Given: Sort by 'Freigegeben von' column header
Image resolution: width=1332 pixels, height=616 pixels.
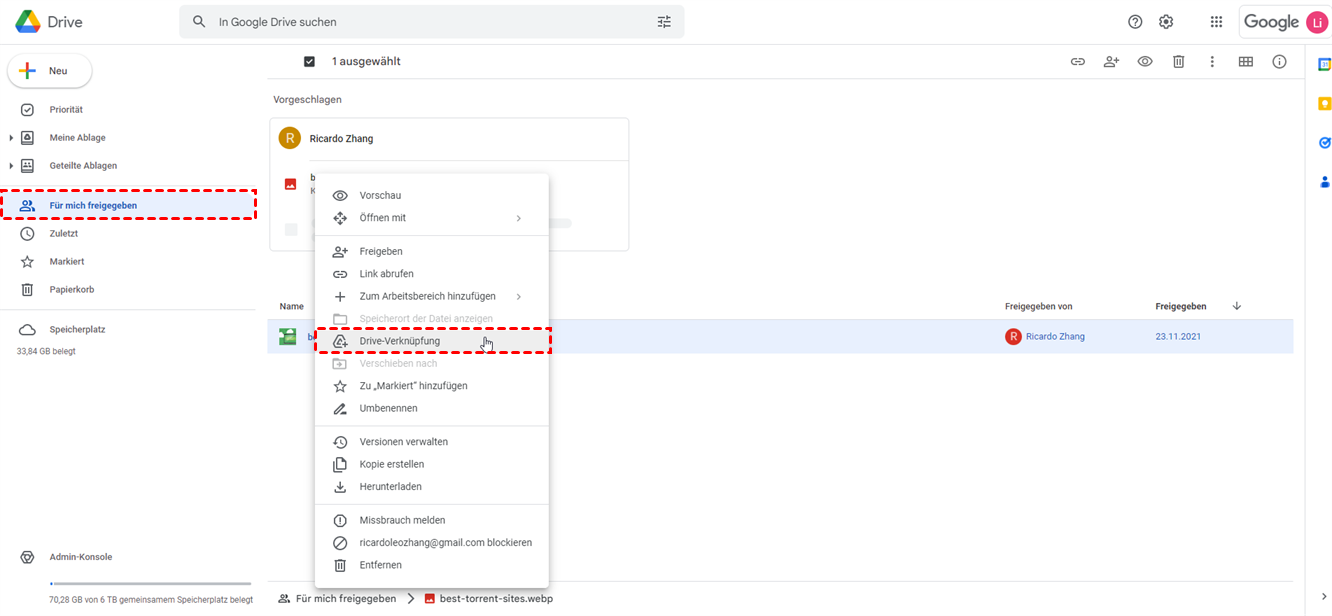Looking at the screenshot, I should click(1038, 307).
